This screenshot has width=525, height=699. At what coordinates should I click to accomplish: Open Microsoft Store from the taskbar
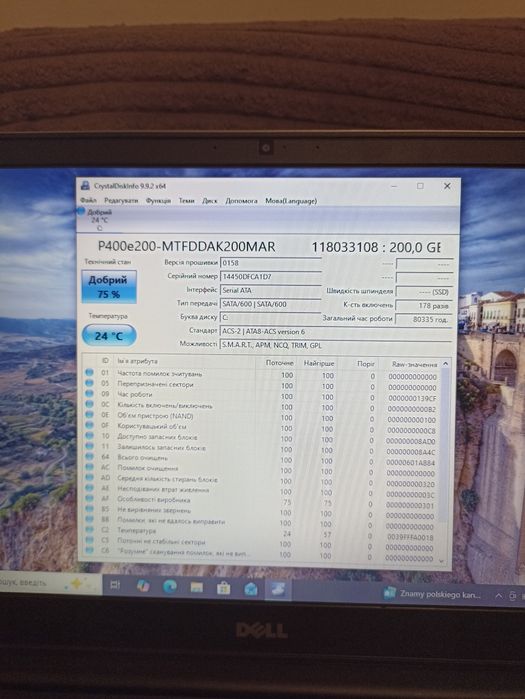point(223,588)
